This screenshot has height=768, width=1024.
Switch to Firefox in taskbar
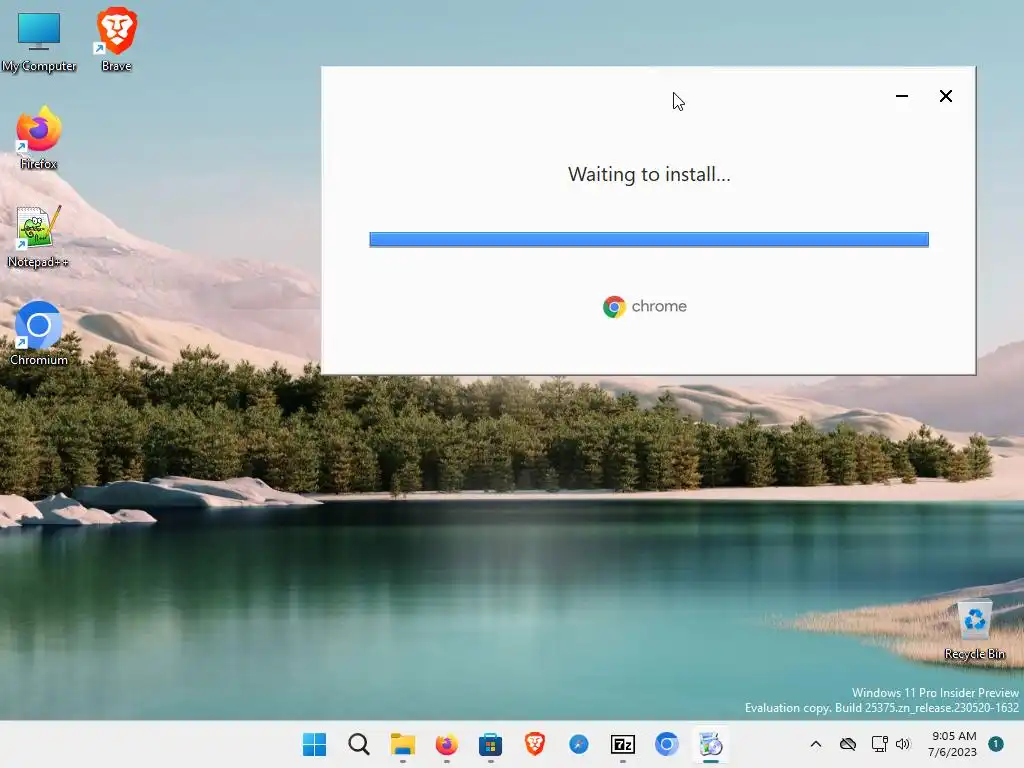447,744
